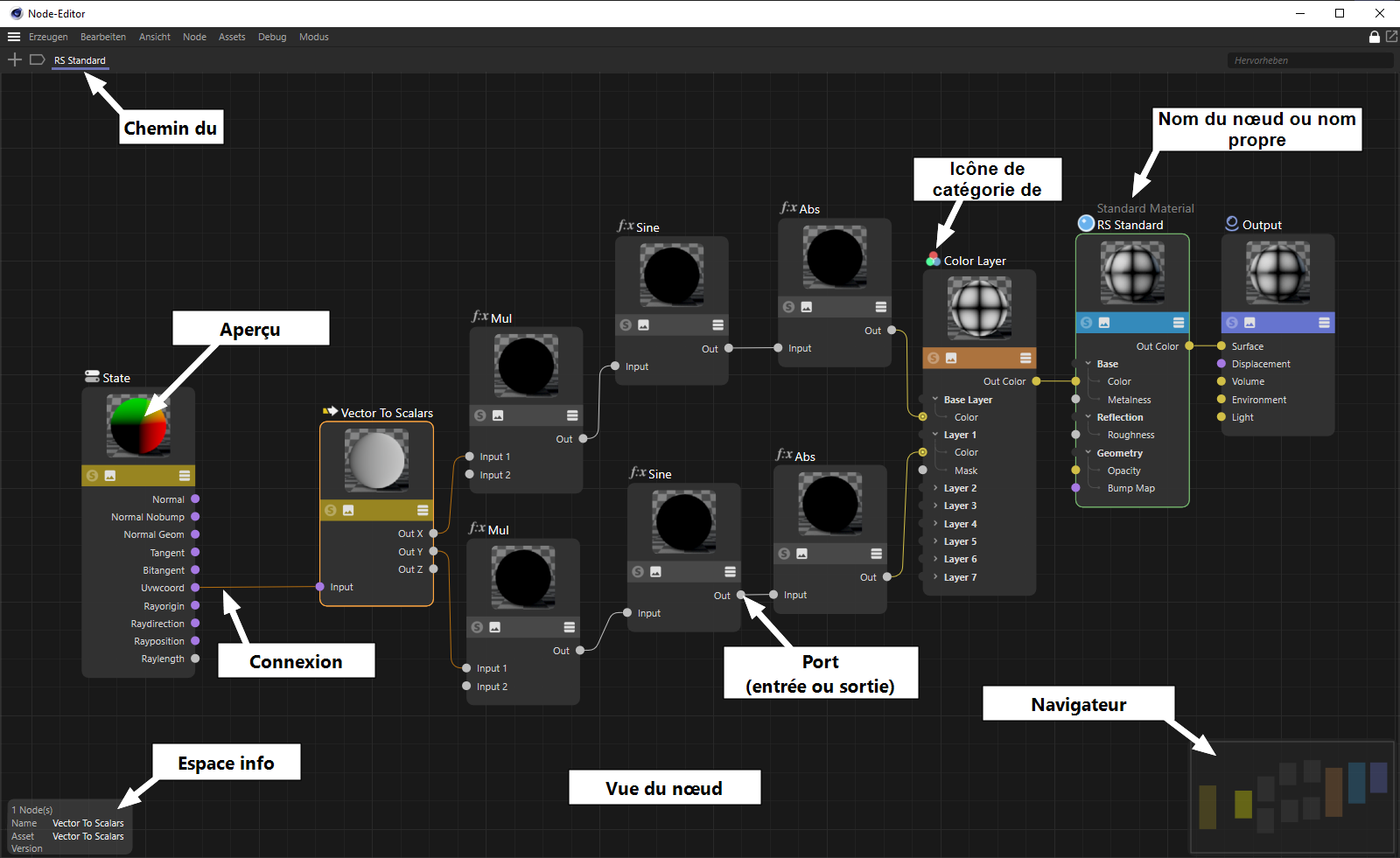
Task: Click the group frame icon beside the plus
Action: pyautogui.click(x=37, y=59)
